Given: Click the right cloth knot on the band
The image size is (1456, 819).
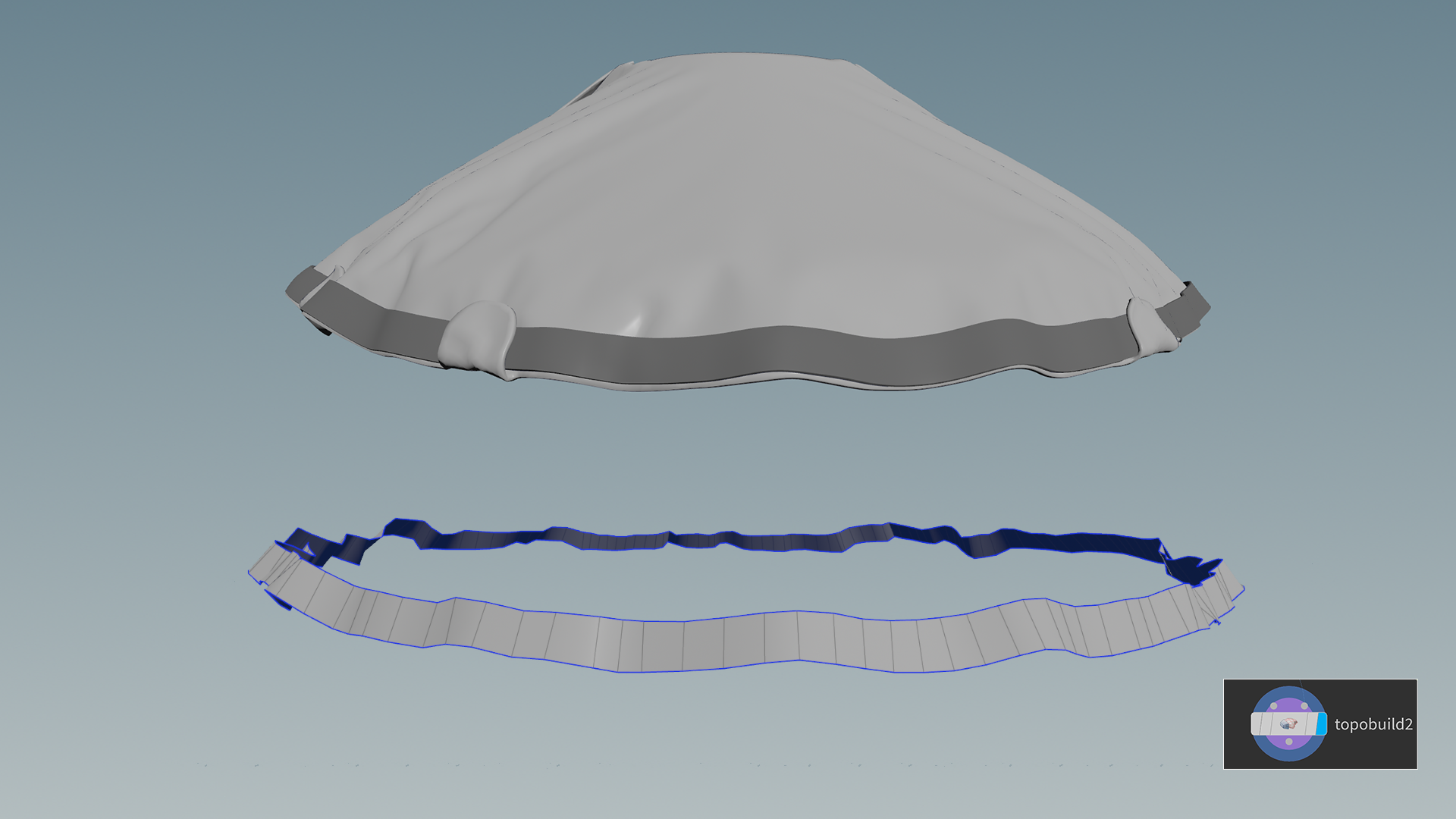Looking at the screenshot, I should point(1147,326).
